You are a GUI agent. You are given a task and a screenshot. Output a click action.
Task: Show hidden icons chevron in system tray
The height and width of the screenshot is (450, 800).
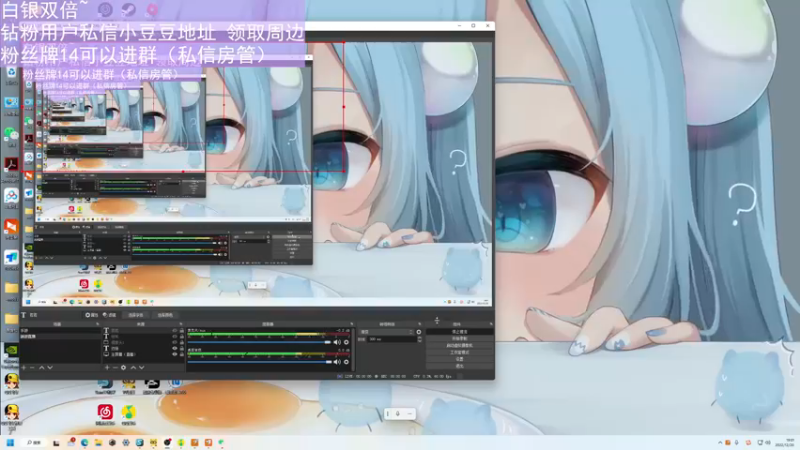pyautogui.click(x=720, y=443)
